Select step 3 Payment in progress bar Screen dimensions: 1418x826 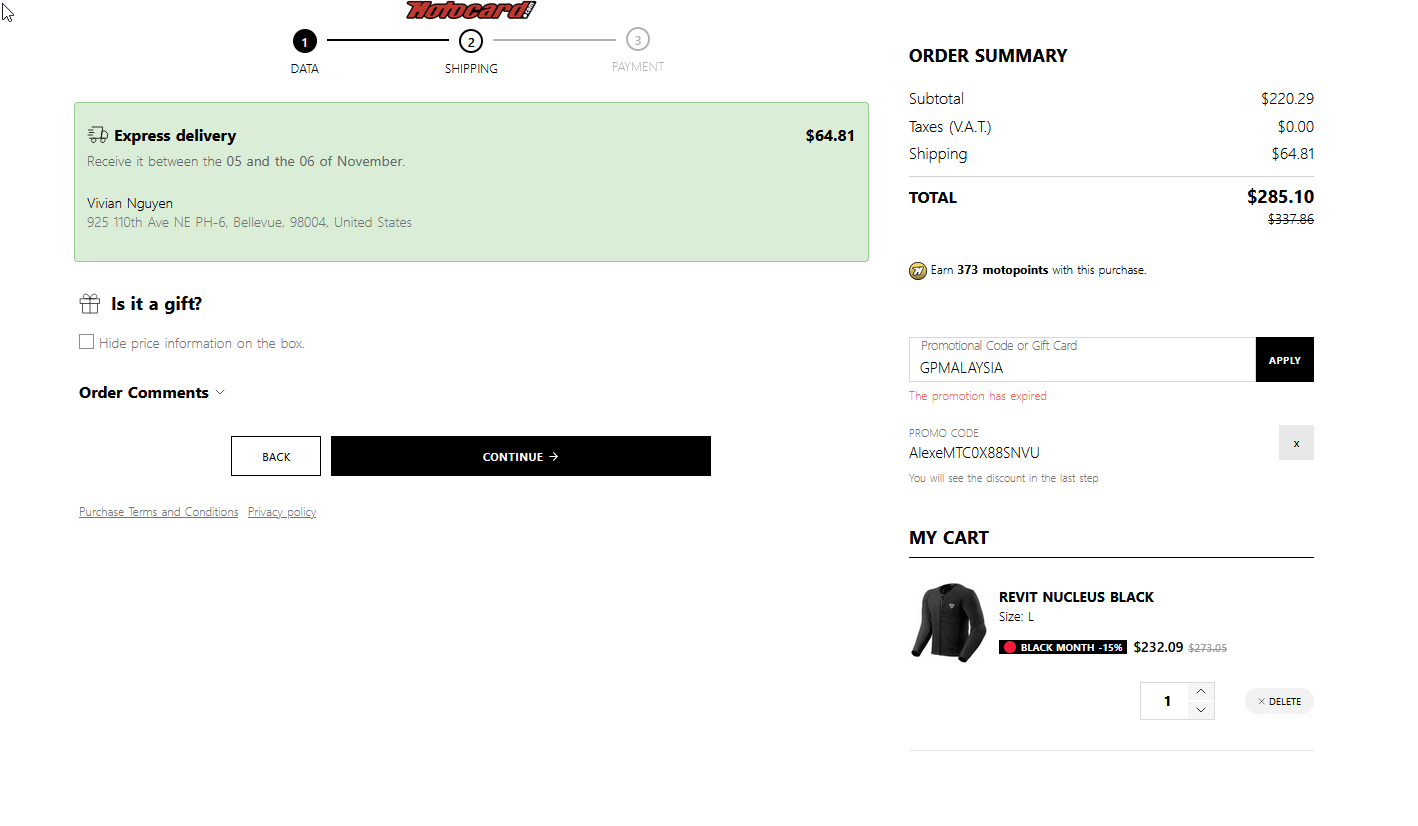click(638, 40)
